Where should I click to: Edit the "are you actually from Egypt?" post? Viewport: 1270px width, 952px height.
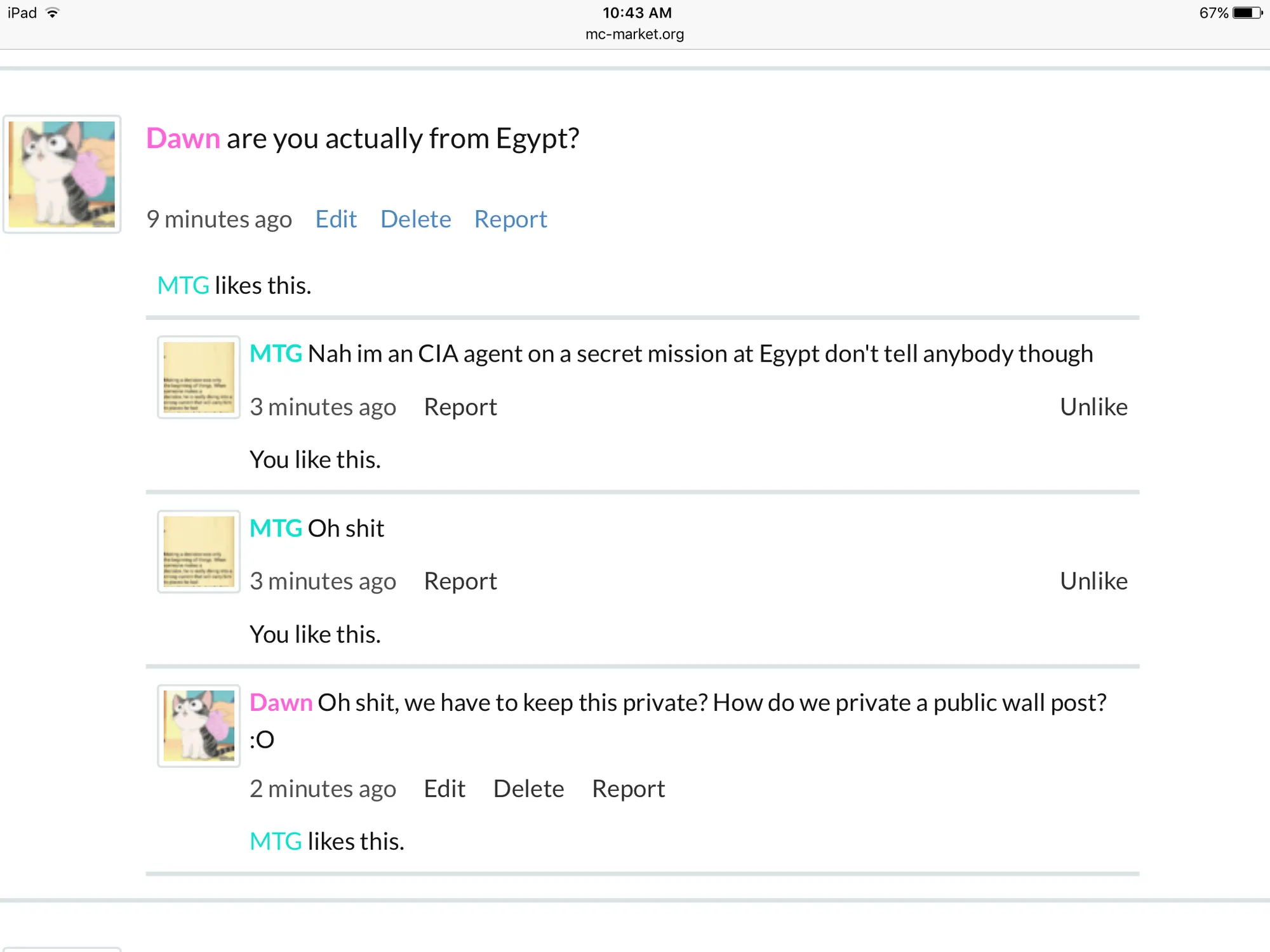(x=336, y=220)
